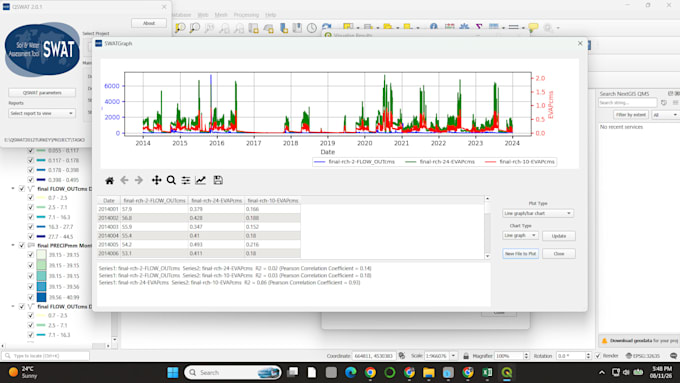Go back to previous graph view
This screenshot has height=383, width=680.
coord(124,180)
